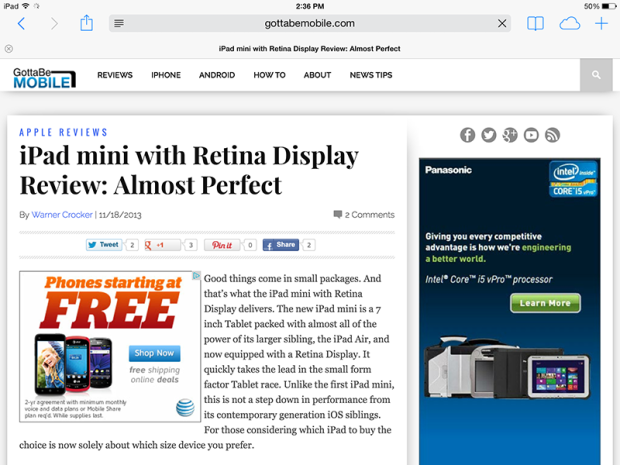
Task: Close the tab using the small circled X
Action: (9, 49)
